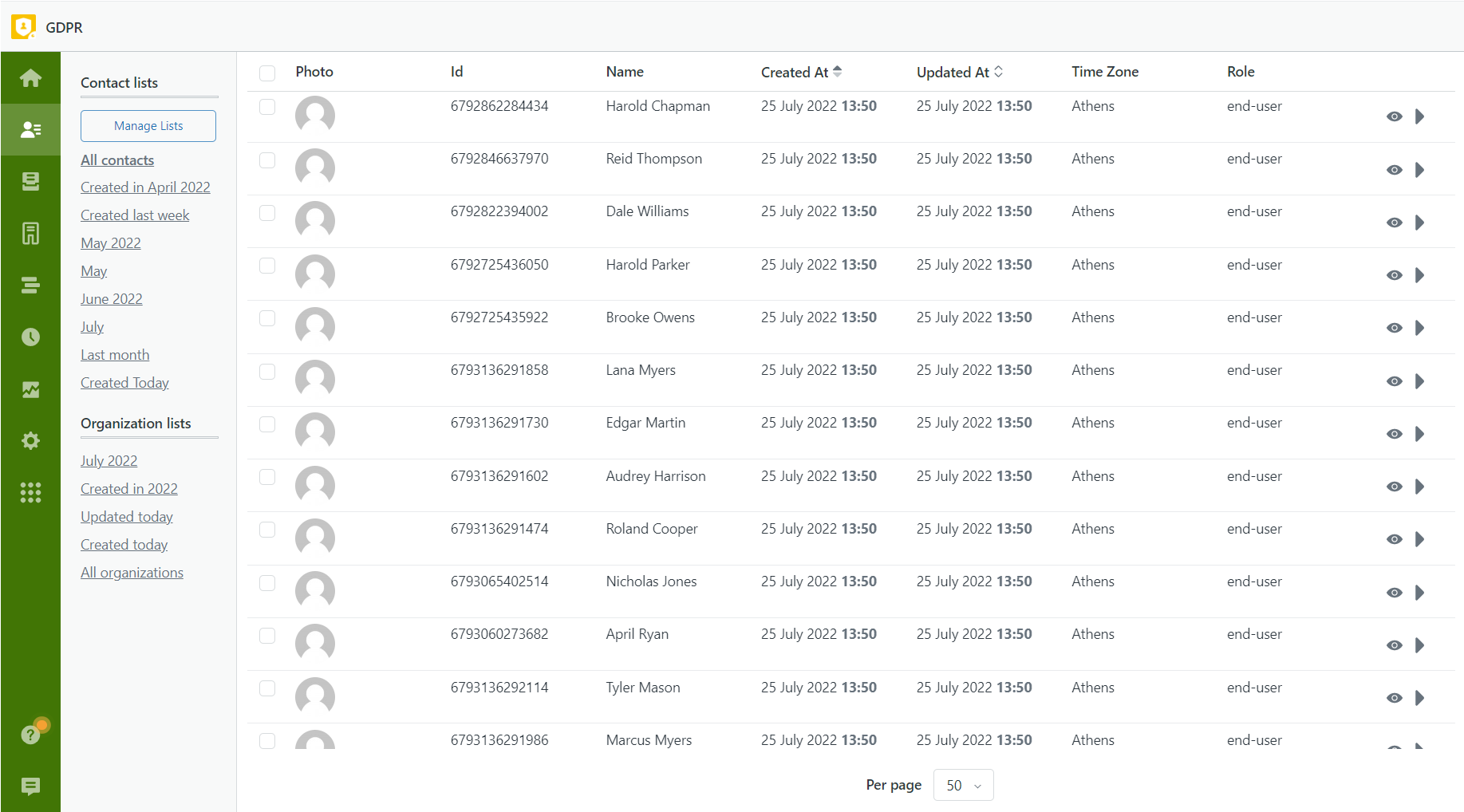Viewport: 1464px width, 812px height.
Task: Select the checkbox next to Harold Chapman
Action: coord(267,106)
